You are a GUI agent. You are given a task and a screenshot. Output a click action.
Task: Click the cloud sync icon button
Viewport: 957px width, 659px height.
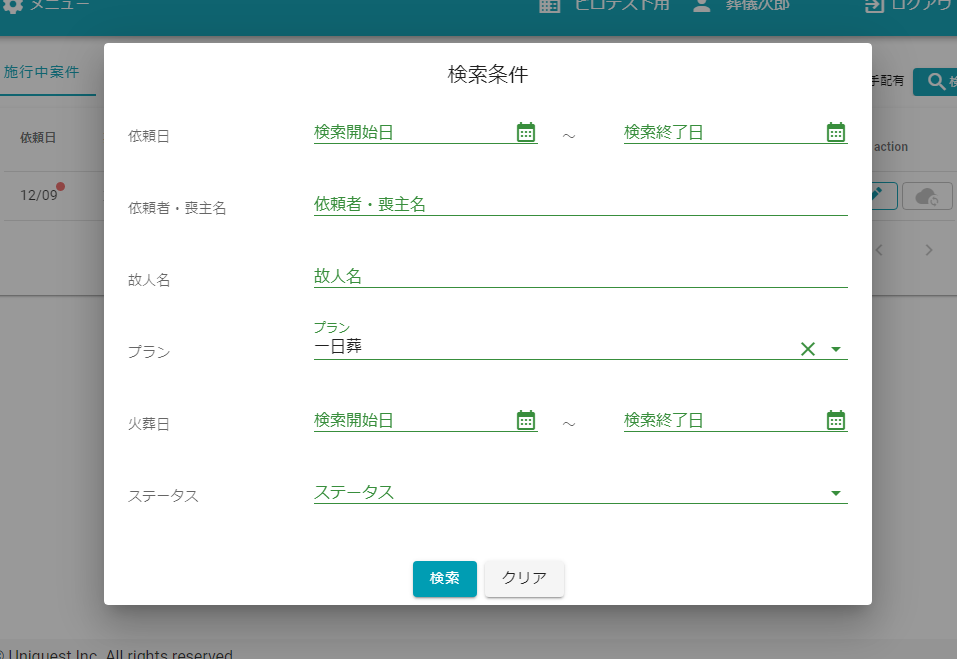tap(926, 196)
